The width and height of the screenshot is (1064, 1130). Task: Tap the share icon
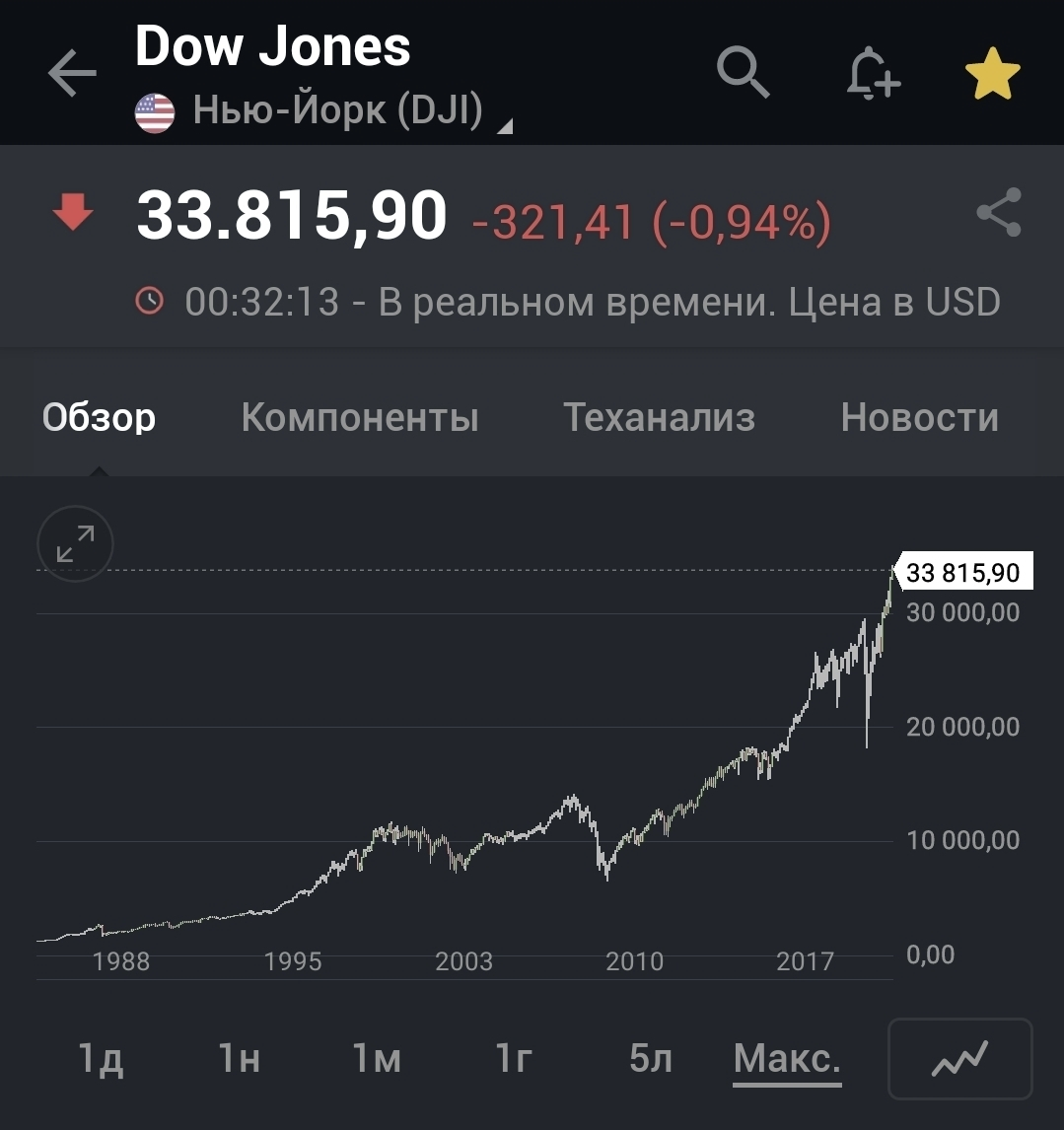click(998, 213)
